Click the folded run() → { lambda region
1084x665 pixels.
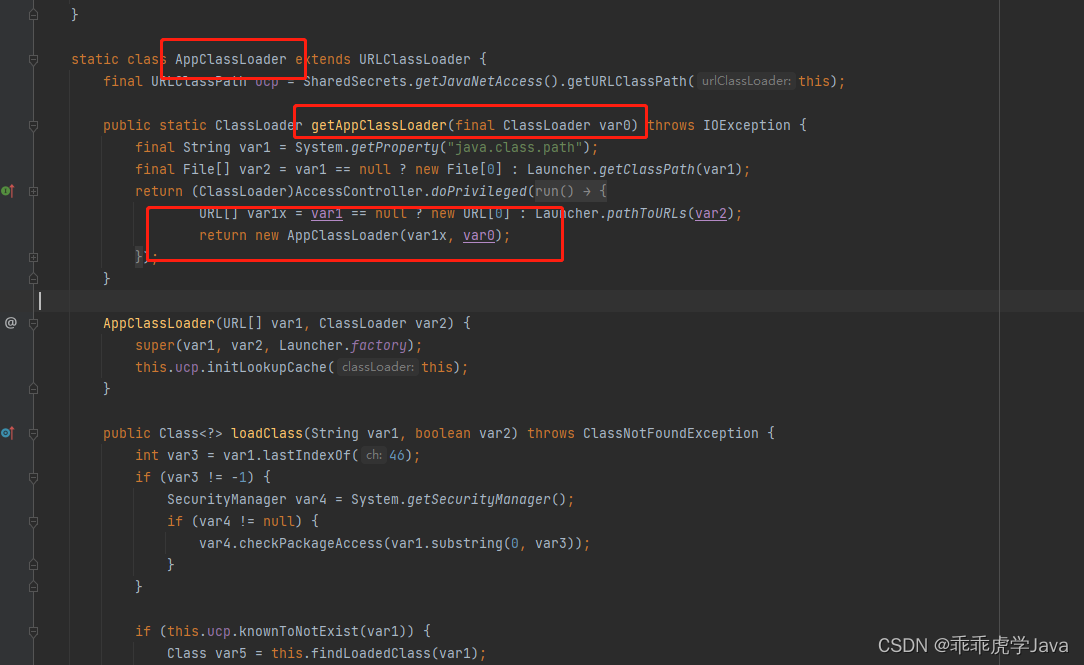tap(570, 191)
